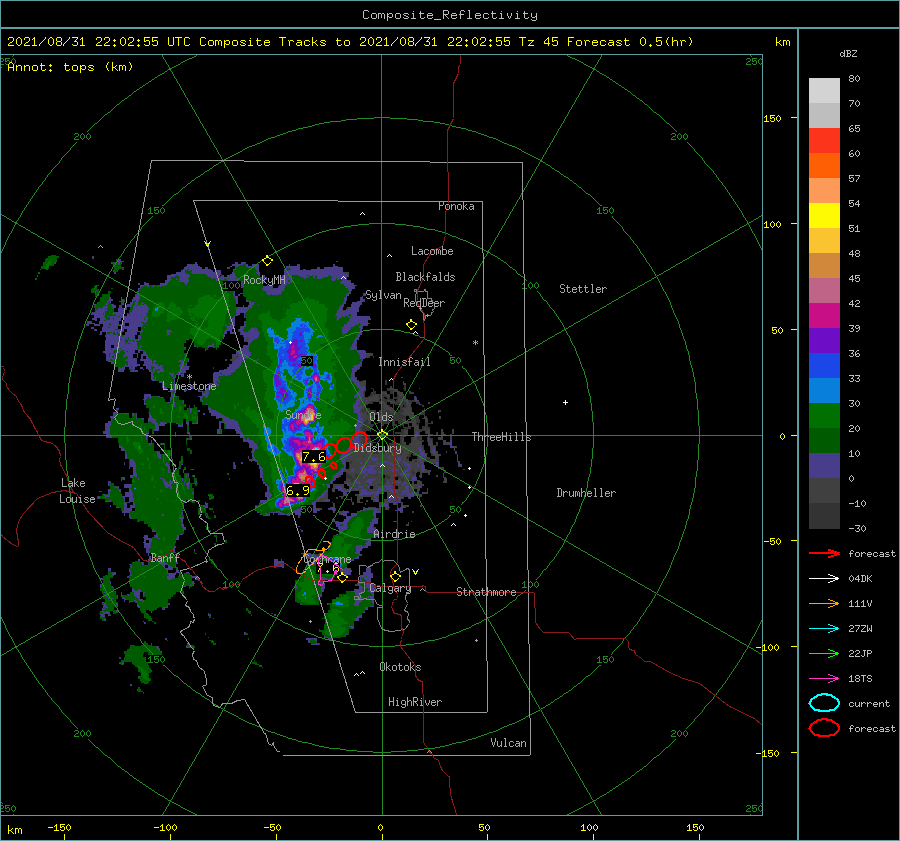Select the red swatch in the dBZ scale
This screenshot has height=841, width=900.
click(x=824, y=141)
